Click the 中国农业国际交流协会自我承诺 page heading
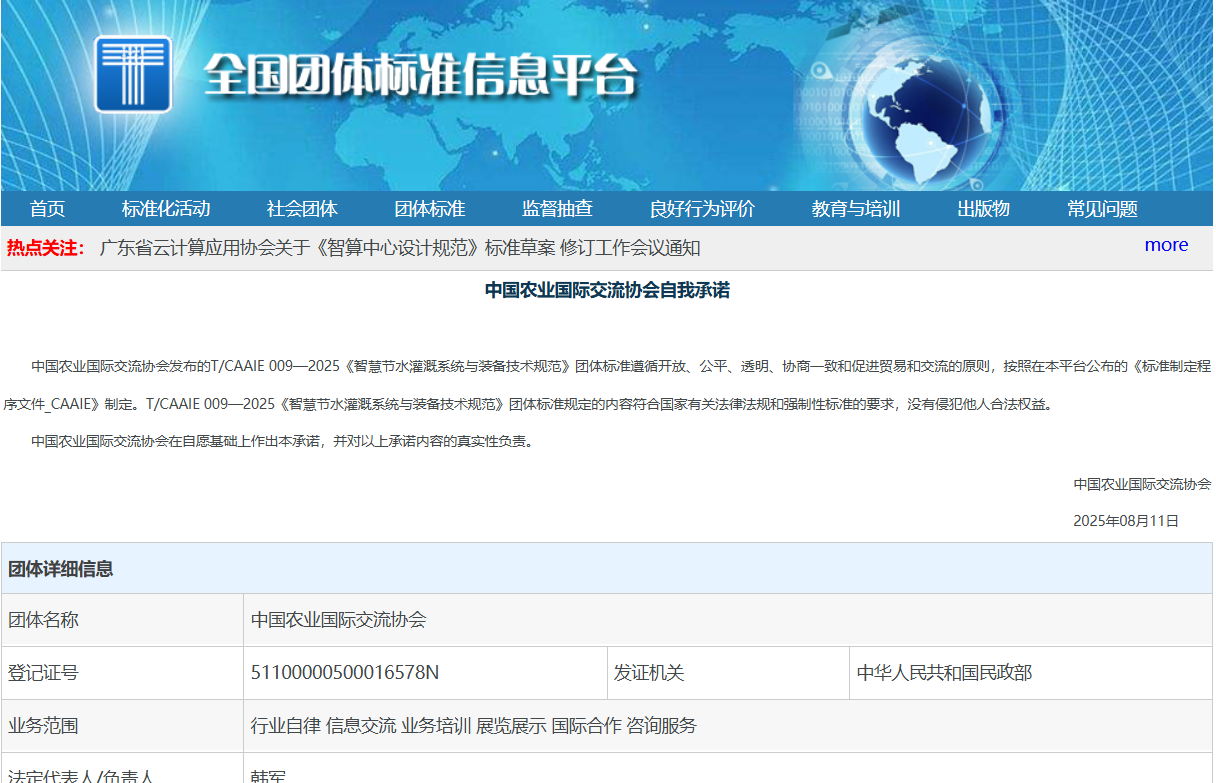 pos(607,290)
